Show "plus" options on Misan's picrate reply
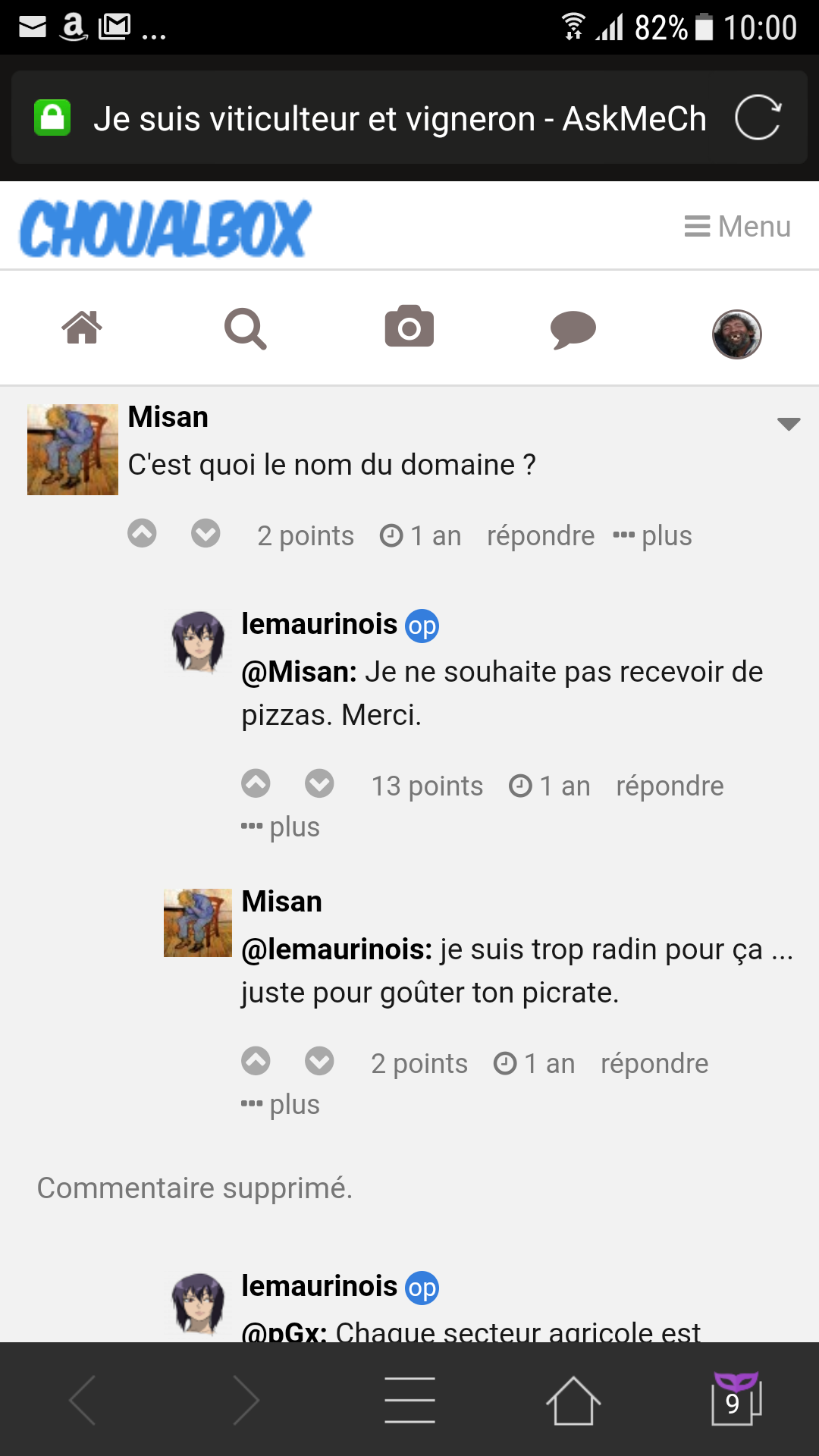The height and width of the screenshot is (1456, 819). click(x=281, y=1104)
